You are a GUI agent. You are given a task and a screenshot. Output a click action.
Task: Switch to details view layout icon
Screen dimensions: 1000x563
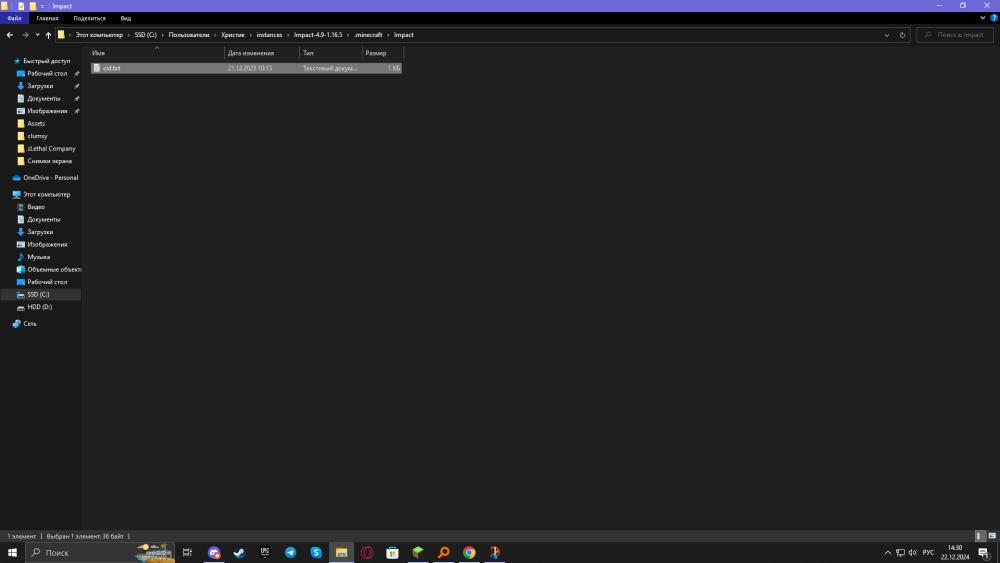[x=980, y=536]
